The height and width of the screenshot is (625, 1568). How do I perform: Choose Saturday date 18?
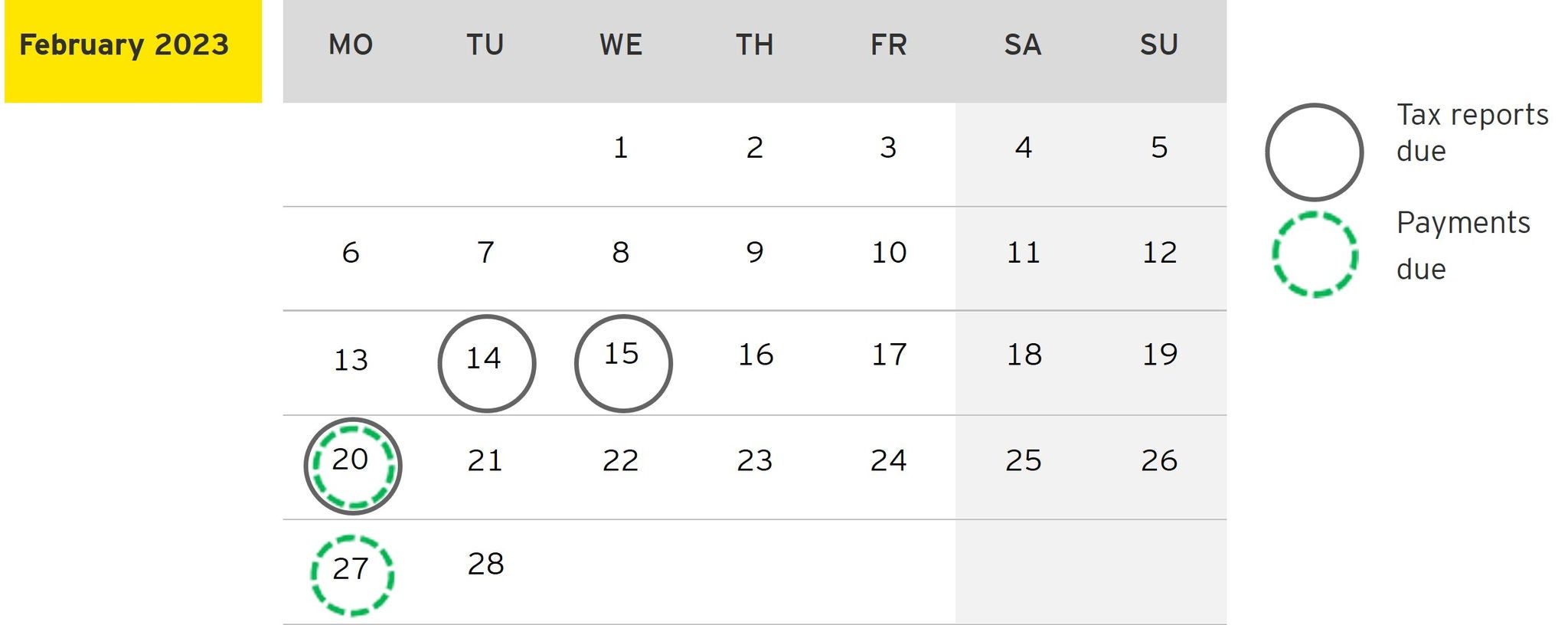pyautogui.click(x=1024, y=355)
